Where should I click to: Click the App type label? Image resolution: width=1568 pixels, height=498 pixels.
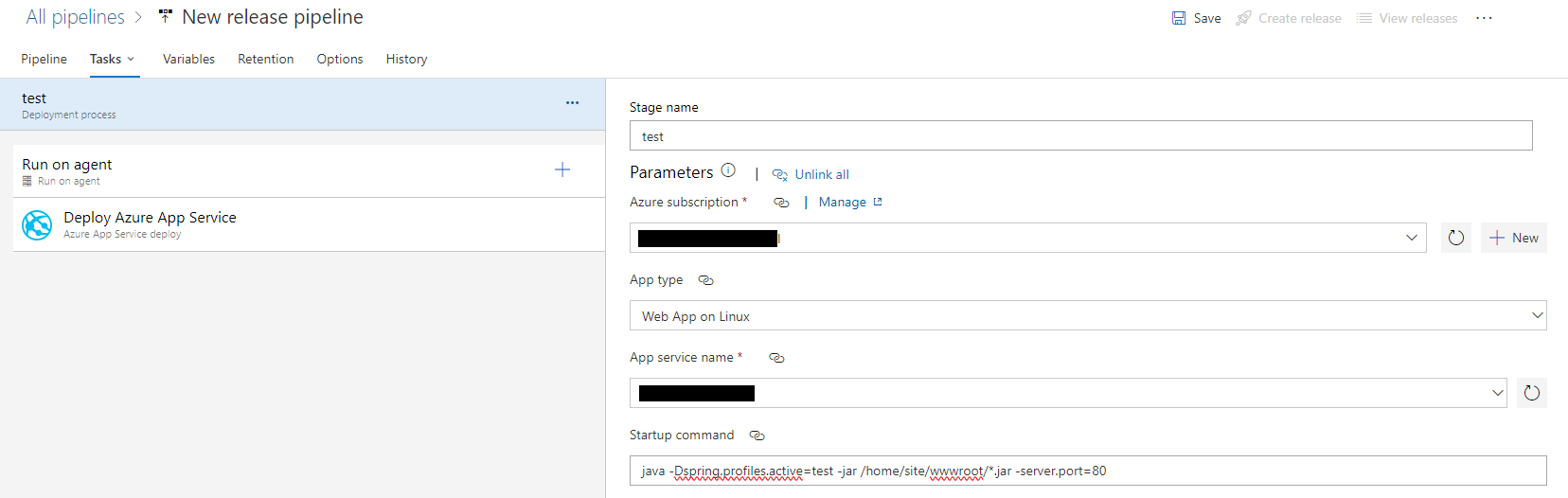[x=656, y=279]
